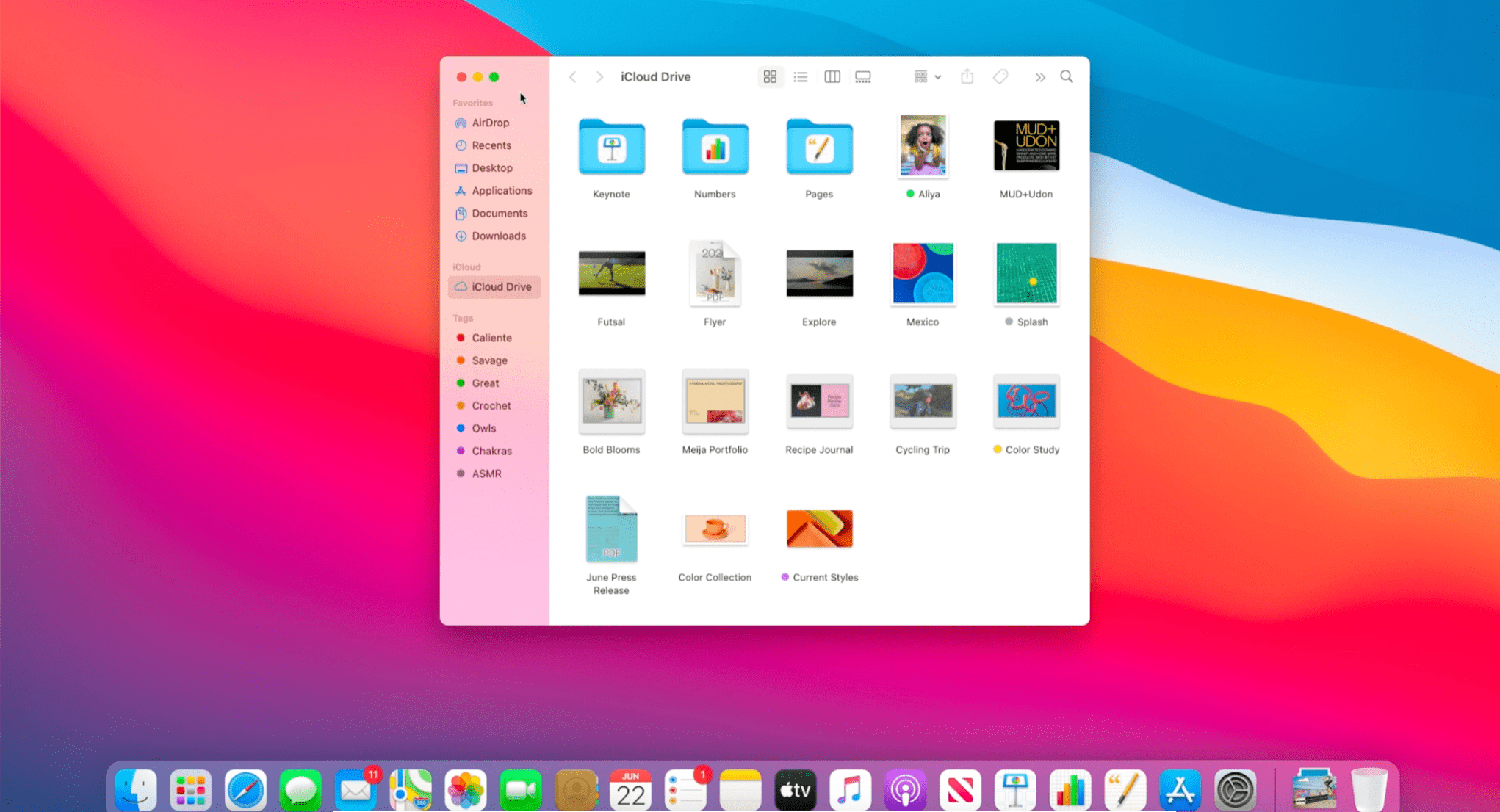This screenshot has height=812, width=1500.
Task: Select iCloud Drive in the sidebar
Action: point(494,287)
